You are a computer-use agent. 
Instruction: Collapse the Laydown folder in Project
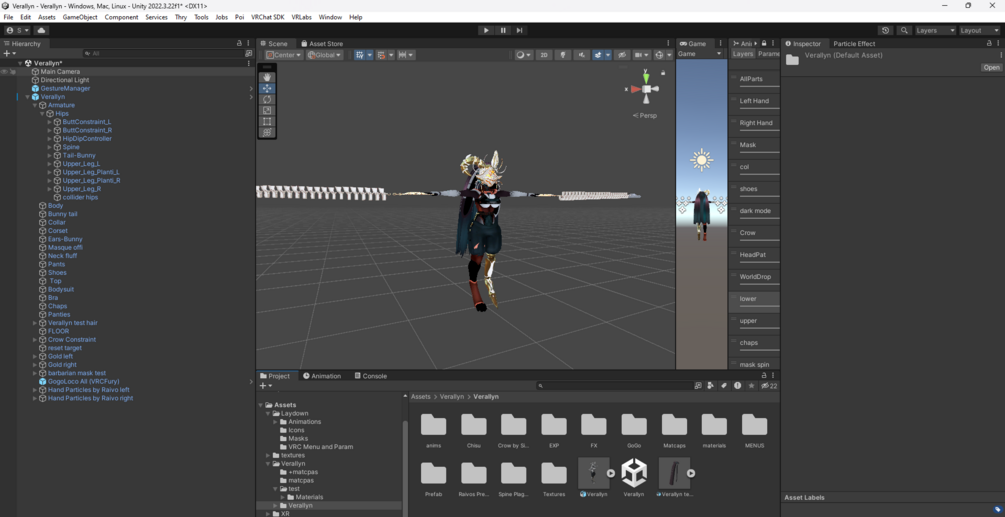click(x=269, y=413)
